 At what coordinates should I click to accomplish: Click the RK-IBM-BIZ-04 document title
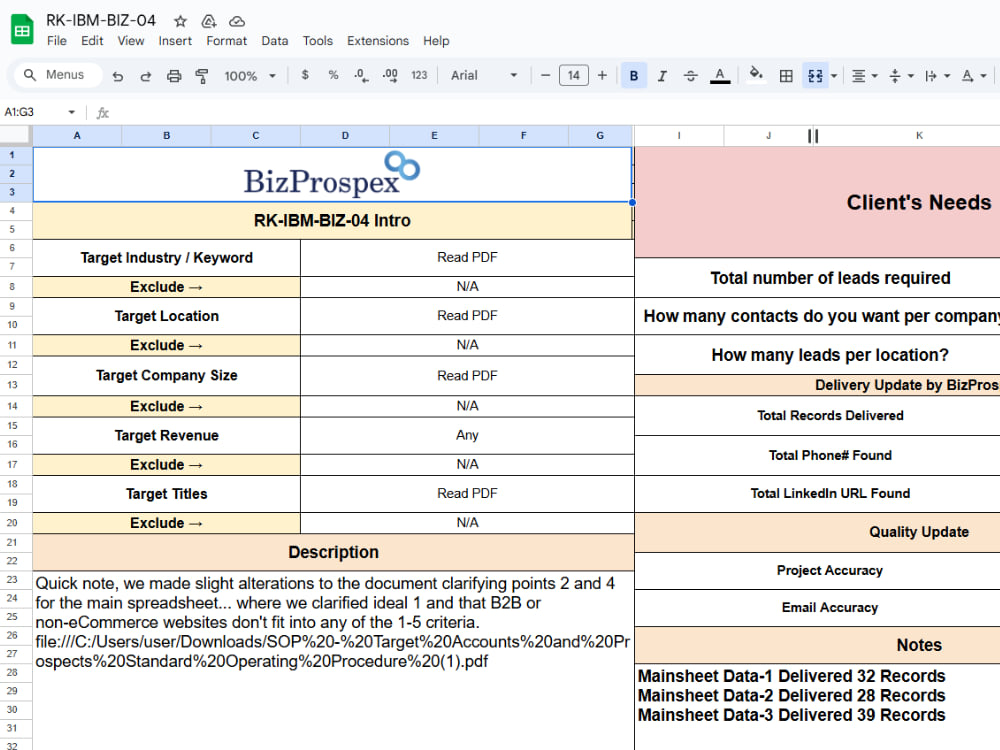101,20
